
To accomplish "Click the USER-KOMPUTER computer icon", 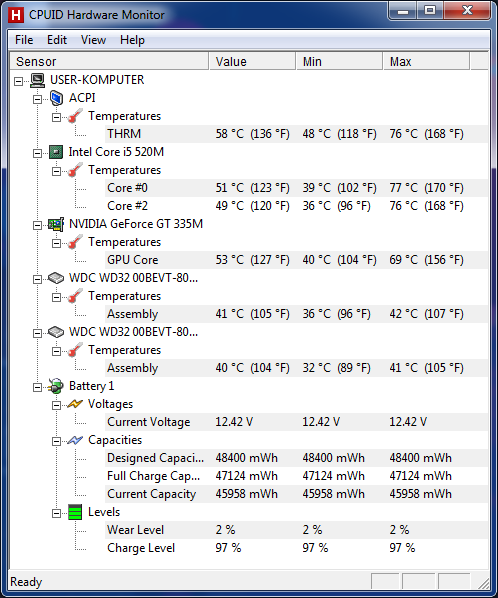I will (x=37, y=80).
